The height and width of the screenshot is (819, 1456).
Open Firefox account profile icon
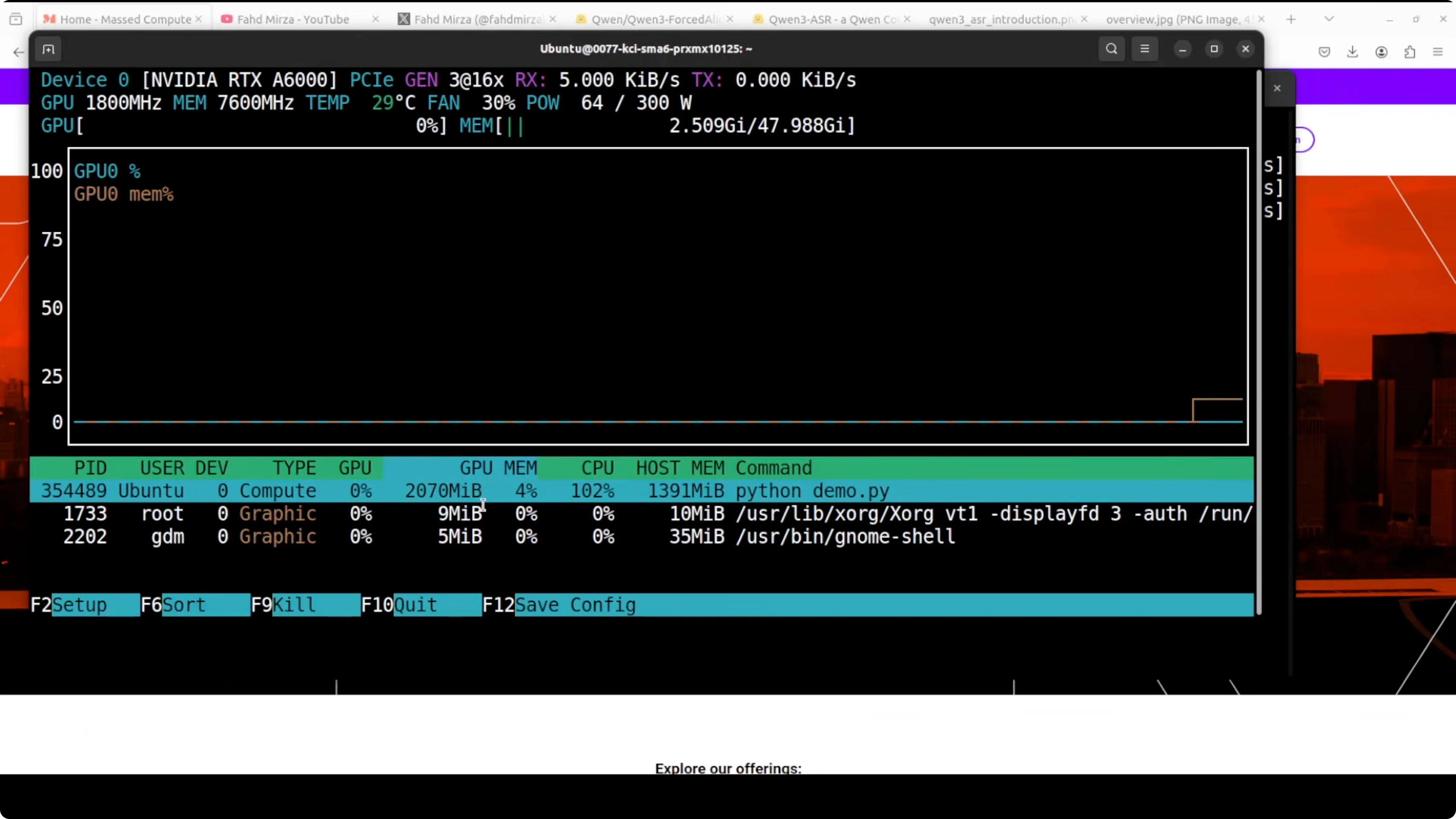pos(1381,53)
